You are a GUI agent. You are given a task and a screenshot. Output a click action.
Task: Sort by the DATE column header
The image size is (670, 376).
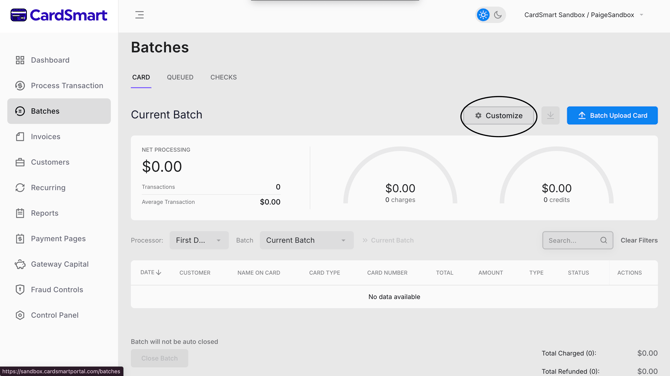coord(150,273)
